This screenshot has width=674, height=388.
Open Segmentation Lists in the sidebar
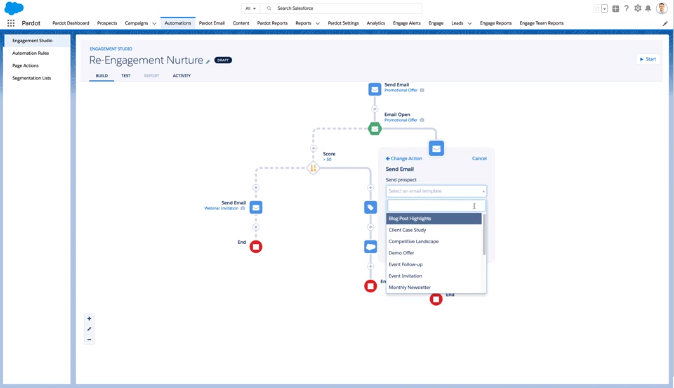31,78
